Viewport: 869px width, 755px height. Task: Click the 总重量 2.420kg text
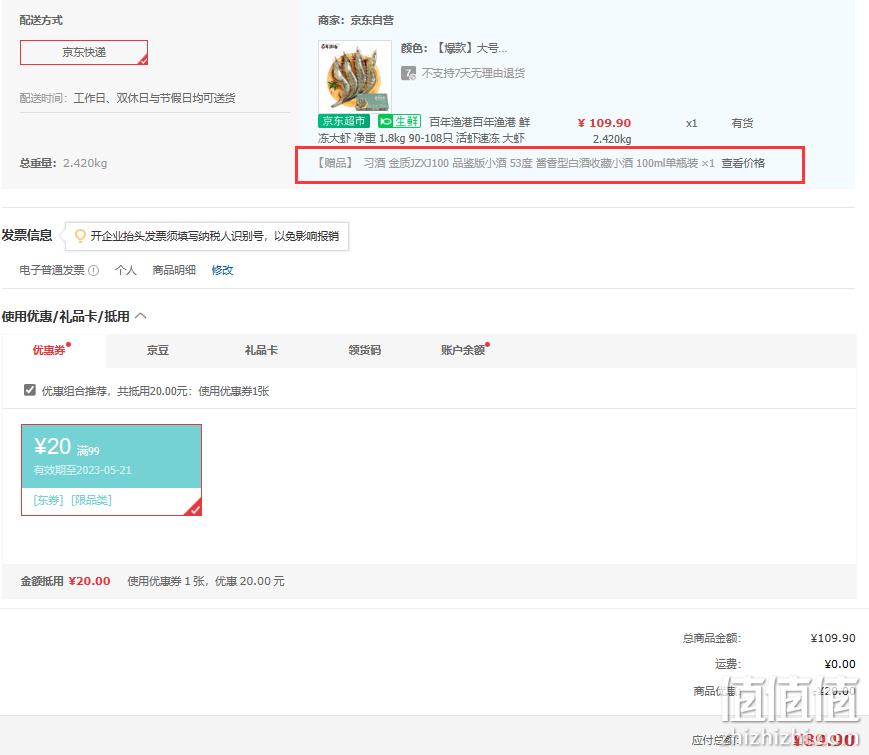(63, 163)
